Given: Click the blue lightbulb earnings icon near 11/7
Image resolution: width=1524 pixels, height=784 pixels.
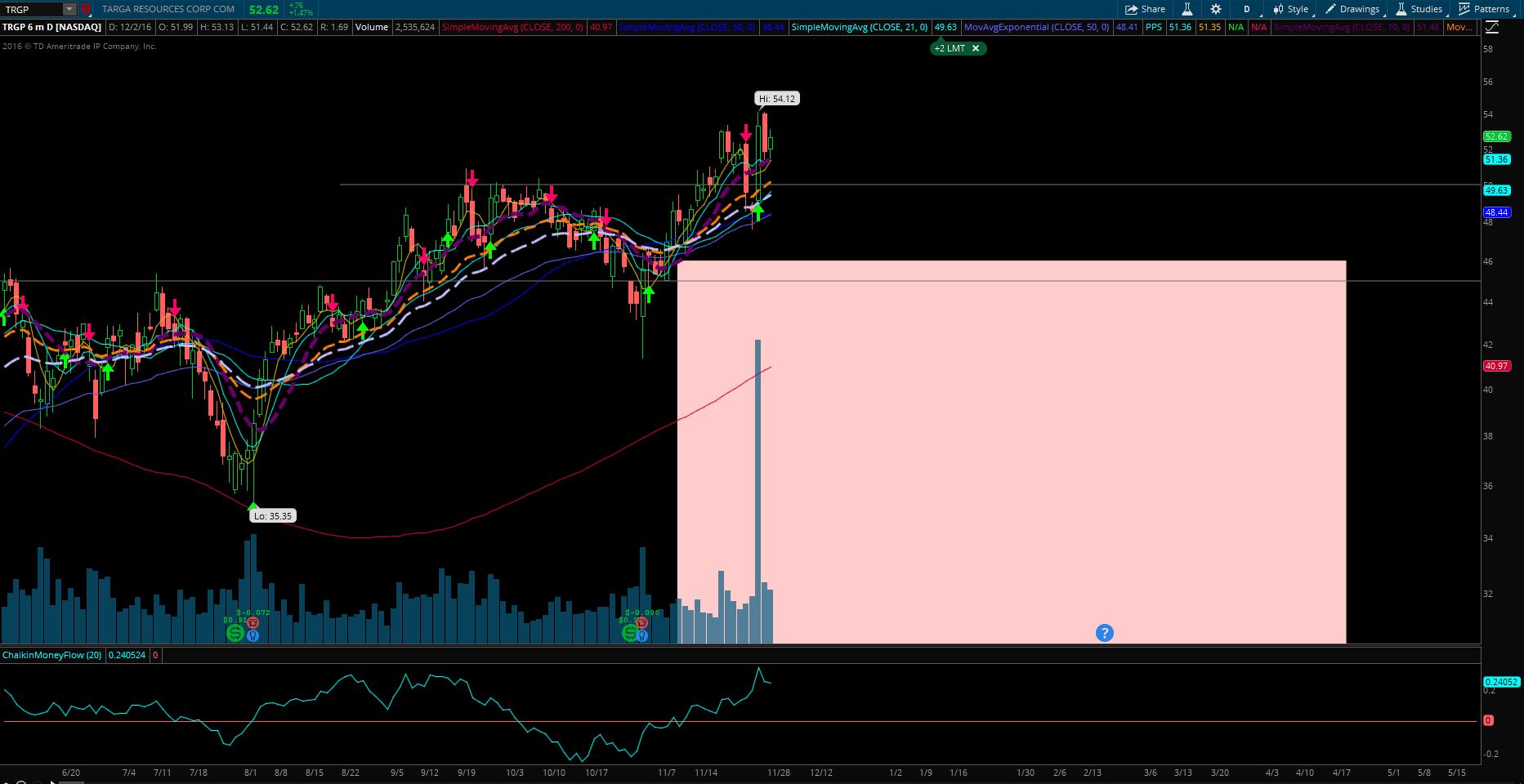Looking at the screenshot, I should (642, 635).
